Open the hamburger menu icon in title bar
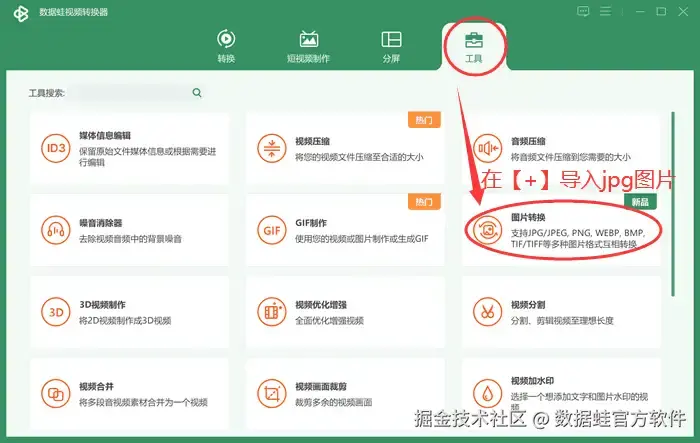 (606, 11)
